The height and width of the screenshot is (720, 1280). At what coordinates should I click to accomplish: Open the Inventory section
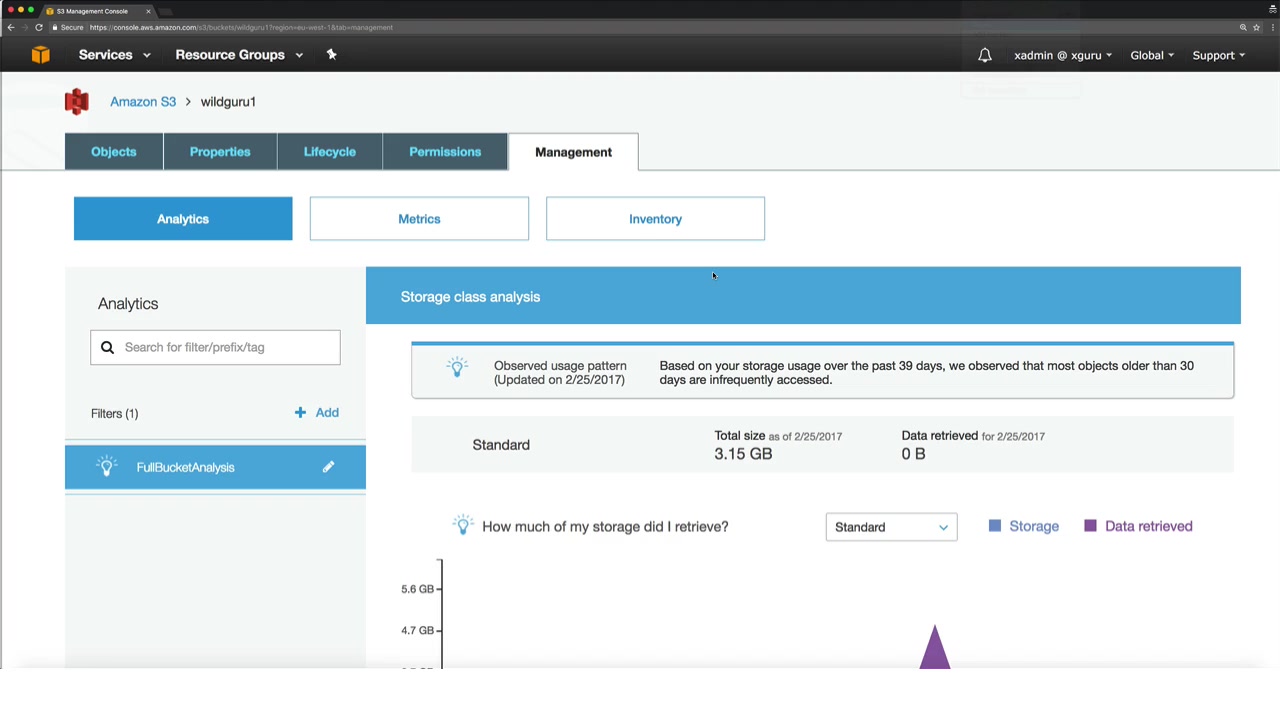coord(655,219)
